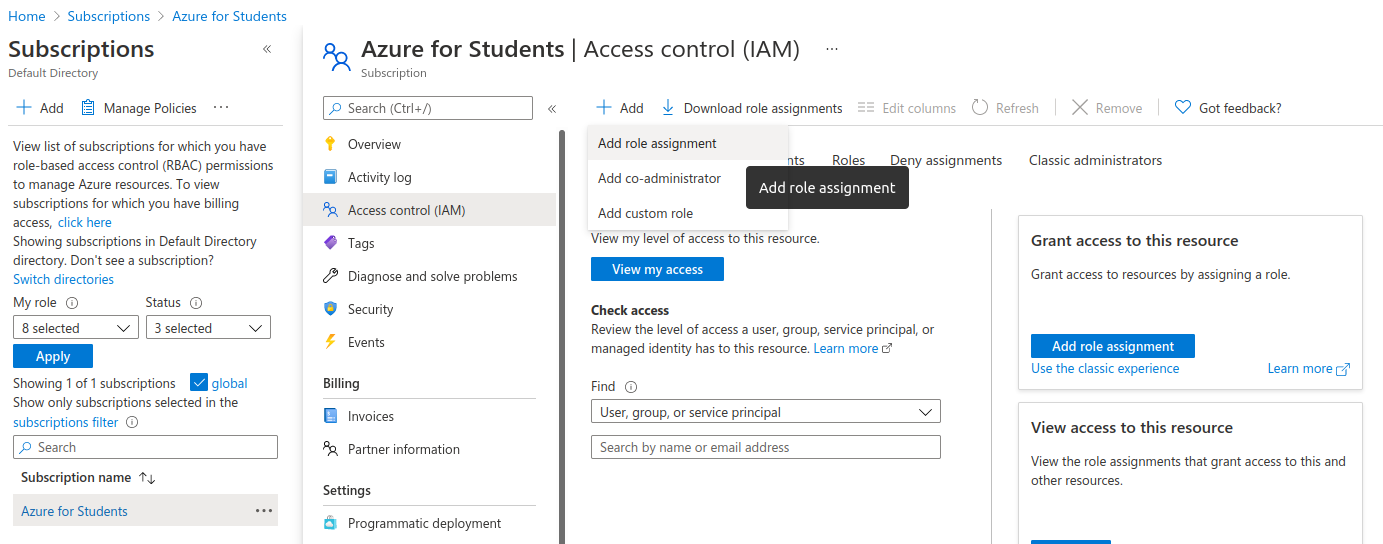The width and height of the screenshot is (1383, 544).
Task: Click the Switch directories link
Action: pyautogui.click(x=63, y=279)
